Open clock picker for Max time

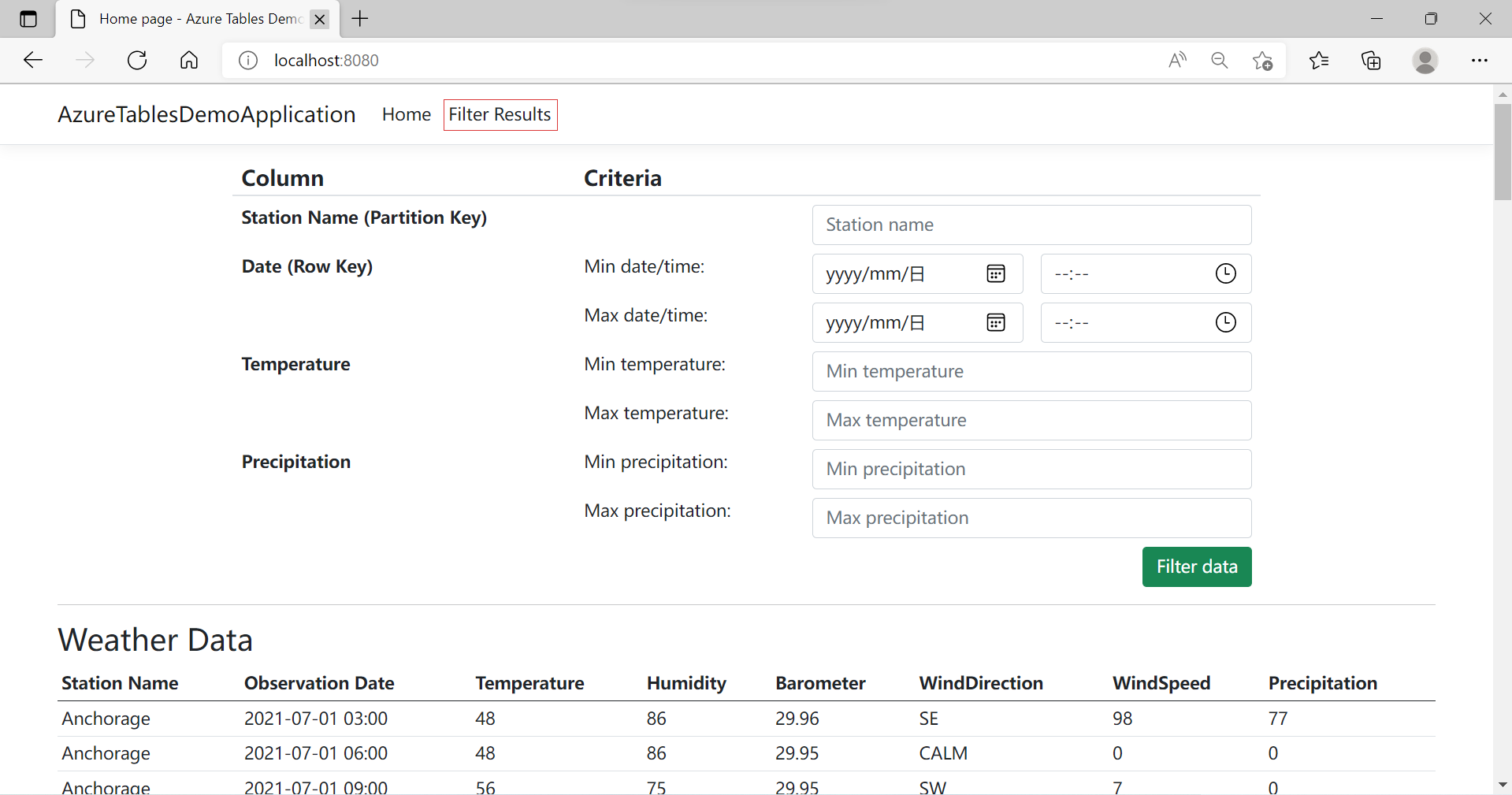(x=1225, y=323)
